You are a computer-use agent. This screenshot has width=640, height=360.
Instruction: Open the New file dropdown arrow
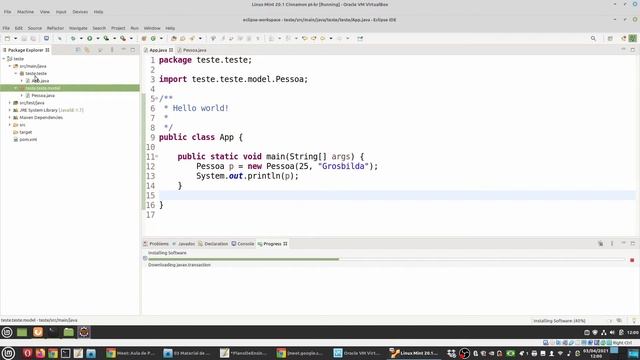[x=16, y=38]
